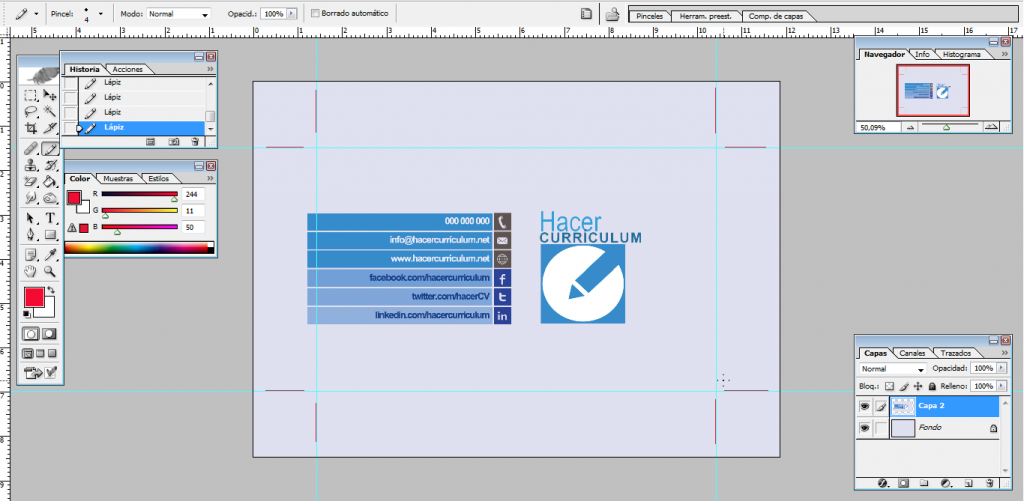The height and width of the screenshot is (501, 1024).
Task: Open the Historia panel flyout menu
Action: point(210,69)
